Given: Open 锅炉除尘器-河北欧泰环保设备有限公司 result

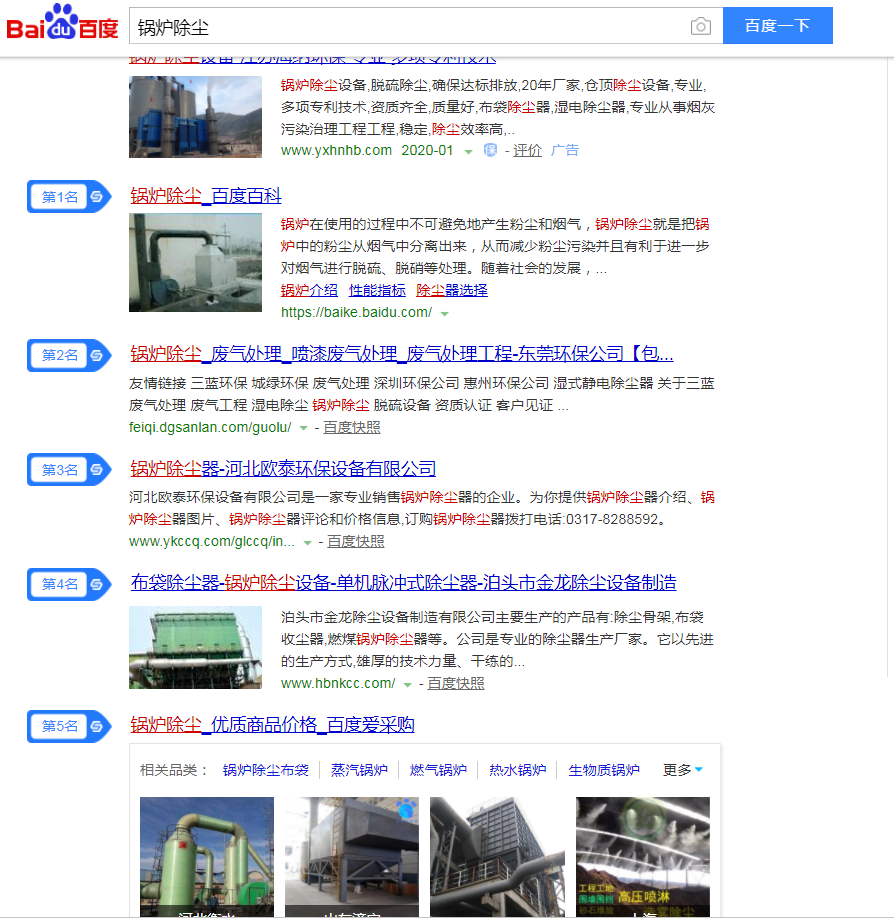Looking at the screenshot, I should pyautogui.click(x=283, y=468).
